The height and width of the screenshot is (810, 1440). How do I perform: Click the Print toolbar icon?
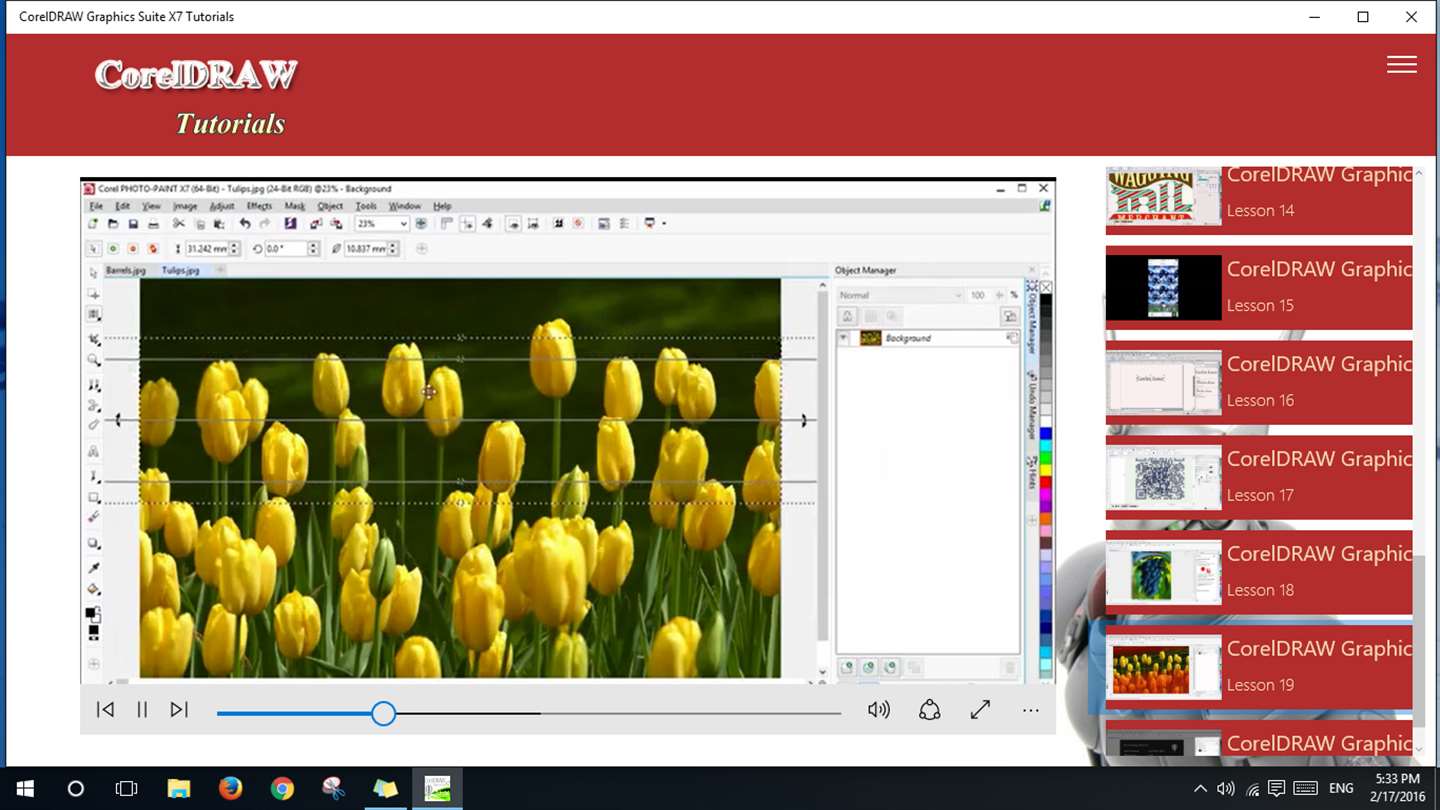pyautogui.click(x=153, y=224)
